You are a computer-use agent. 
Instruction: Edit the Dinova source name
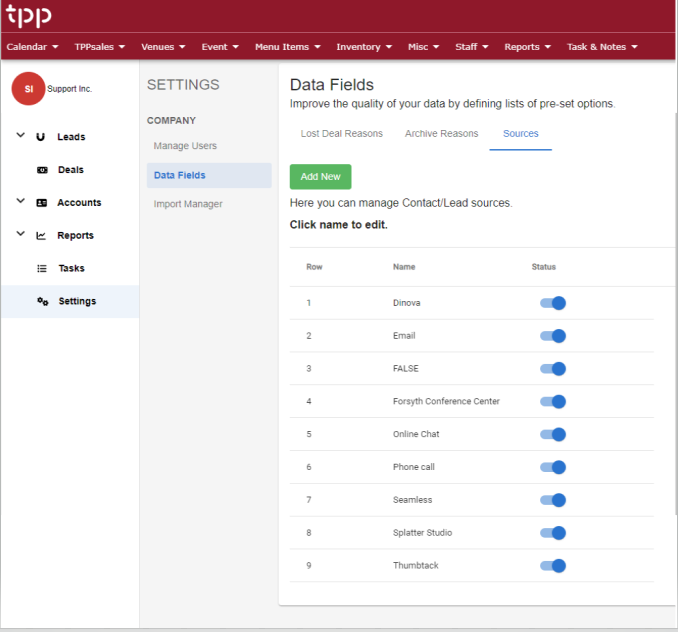coord(406,303)
